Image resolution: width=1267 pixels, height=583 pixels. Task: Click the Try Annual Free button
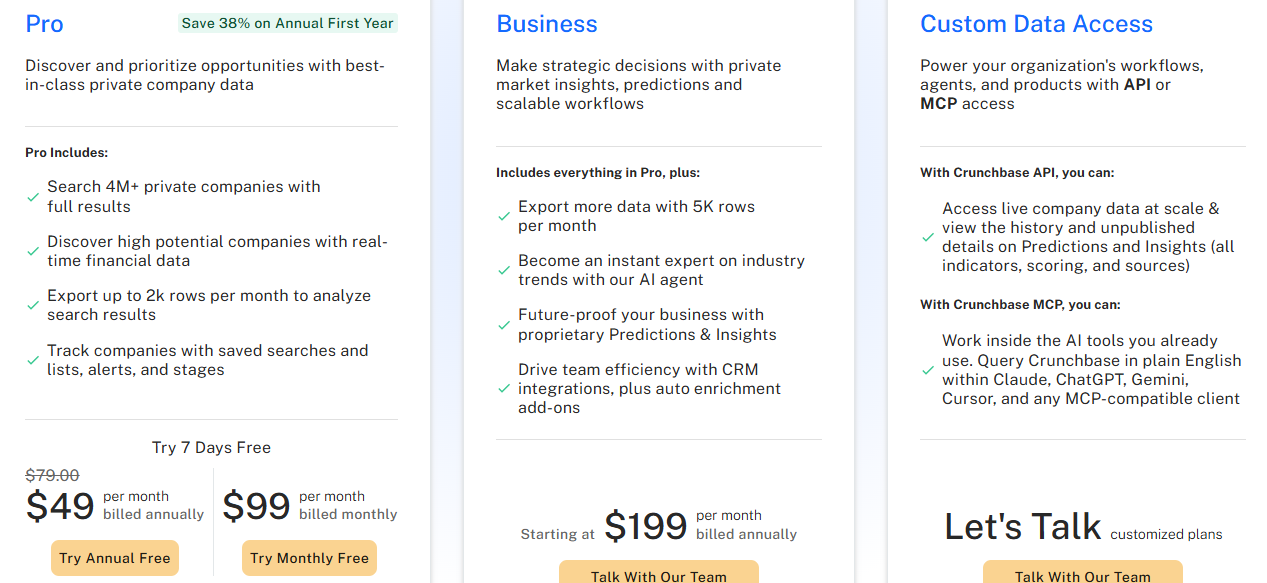[115, 558]
